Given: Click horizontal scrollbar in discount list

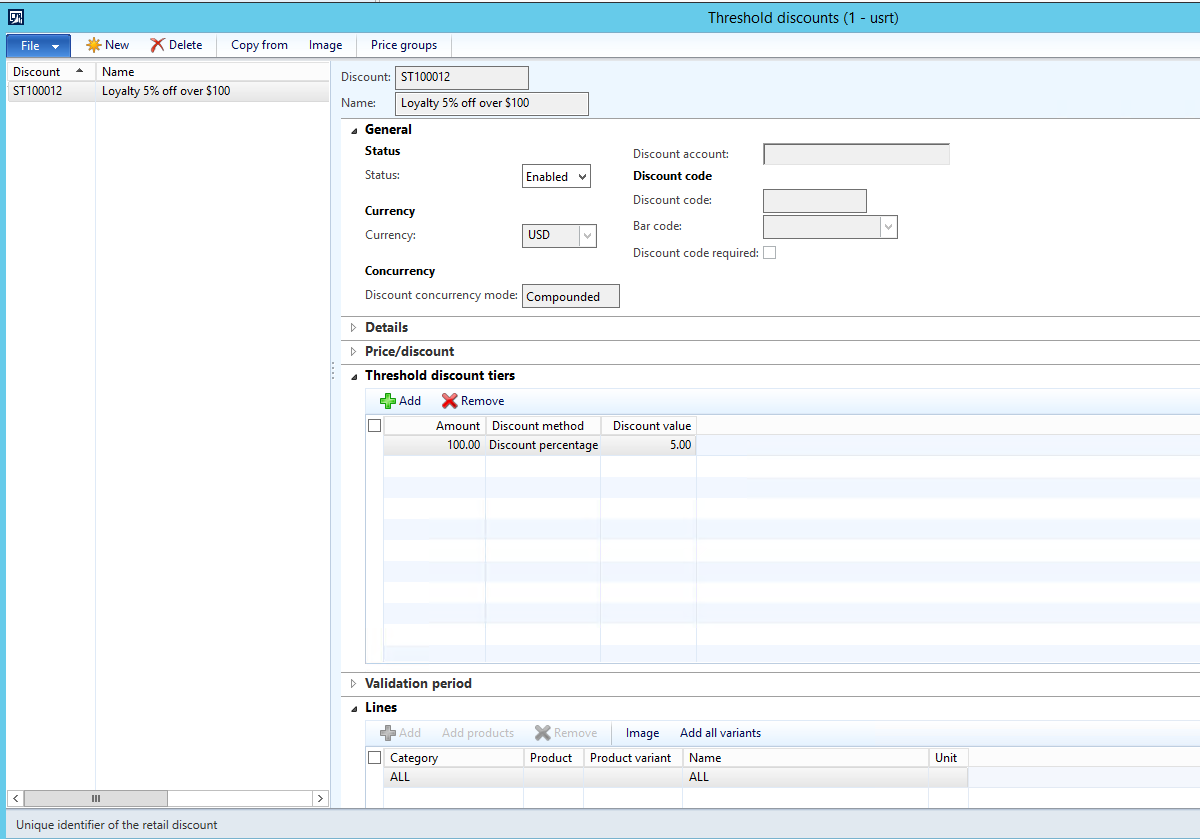Looking at the screenshot, I should (x=168, y=798).
